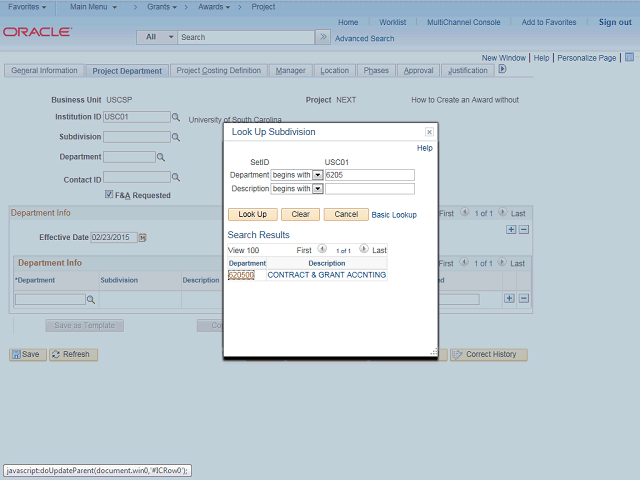The width and height of the screenshot is (640, 480).
Task: Click the next result arrow in Search Results
Action: (364, 249)
